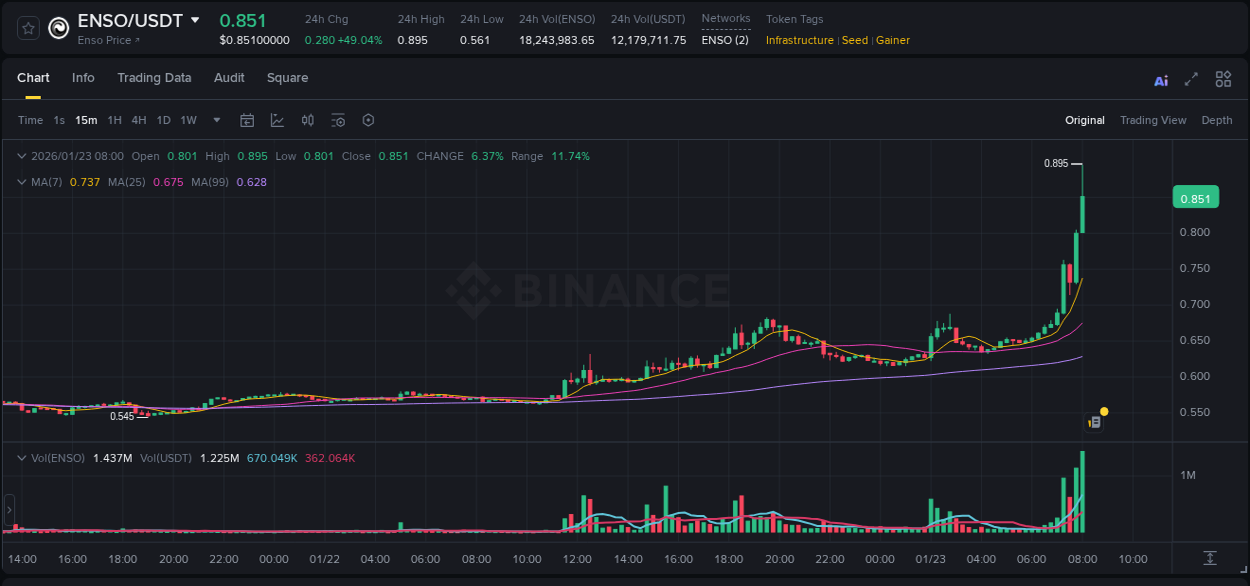Select the 1H interval
Viewport: 1250px width, 586px height.
(113, 120)
